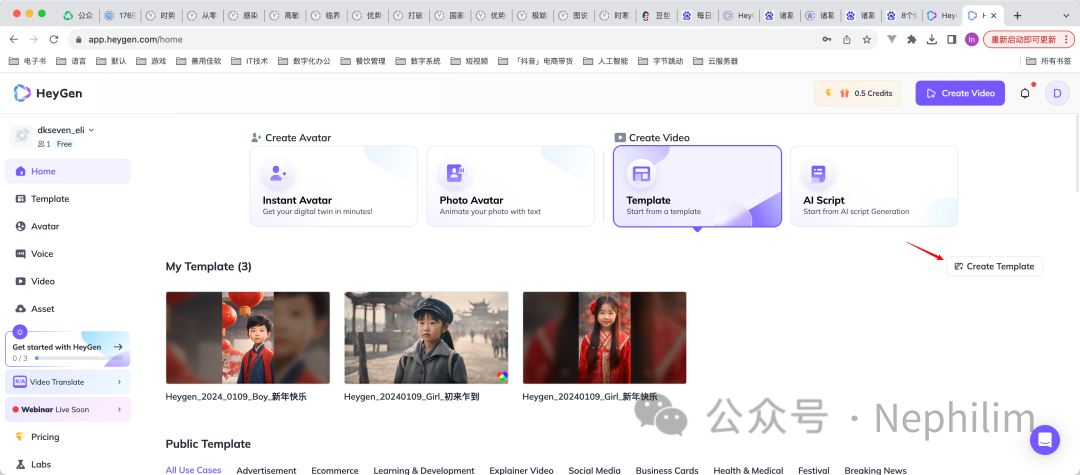Screen dimensions: 1080x475
Task: Open the user avatar D menu
Action: coord(1057,93)
